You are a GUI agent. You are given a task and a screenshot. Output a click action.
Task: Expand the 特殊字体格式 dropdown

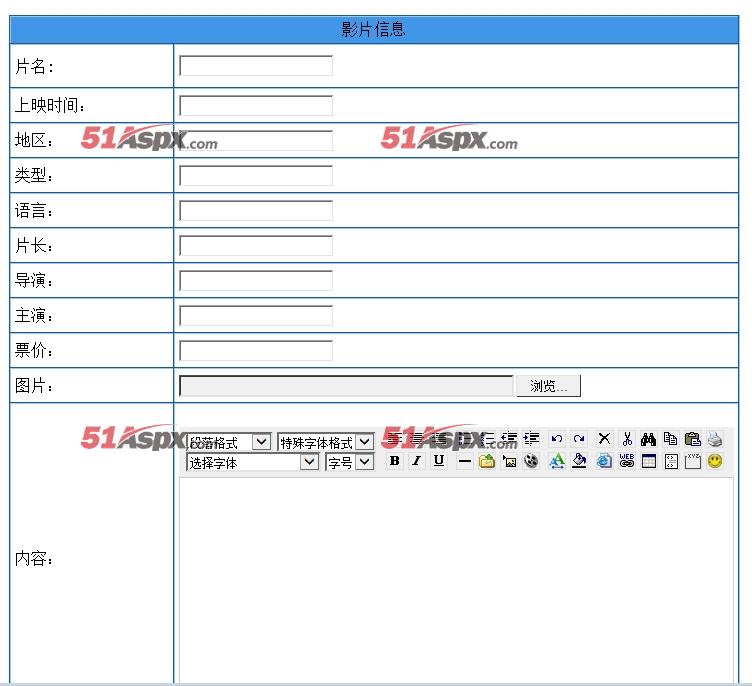[x=325, y=442]
